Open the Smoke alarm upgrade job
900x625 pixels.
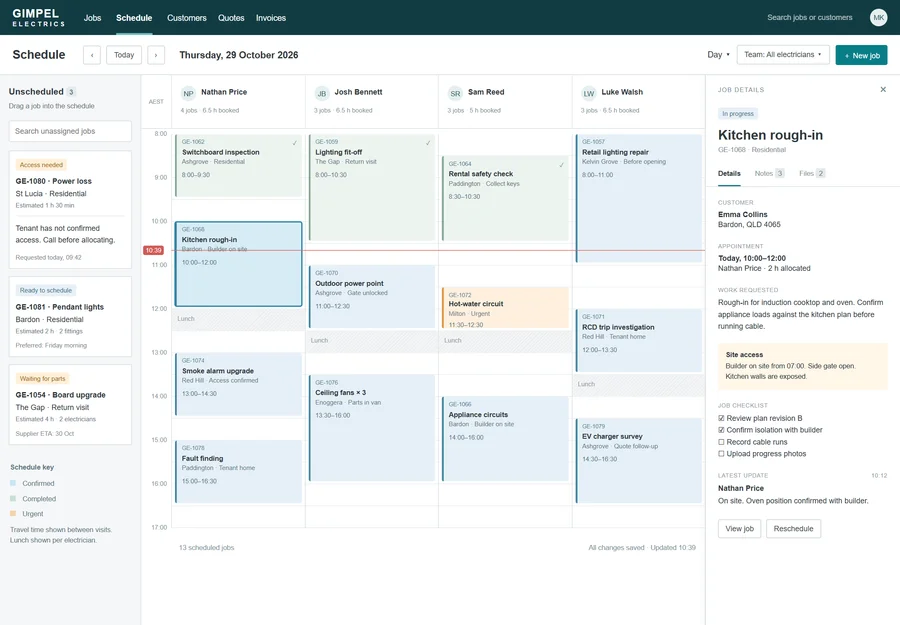238,384
